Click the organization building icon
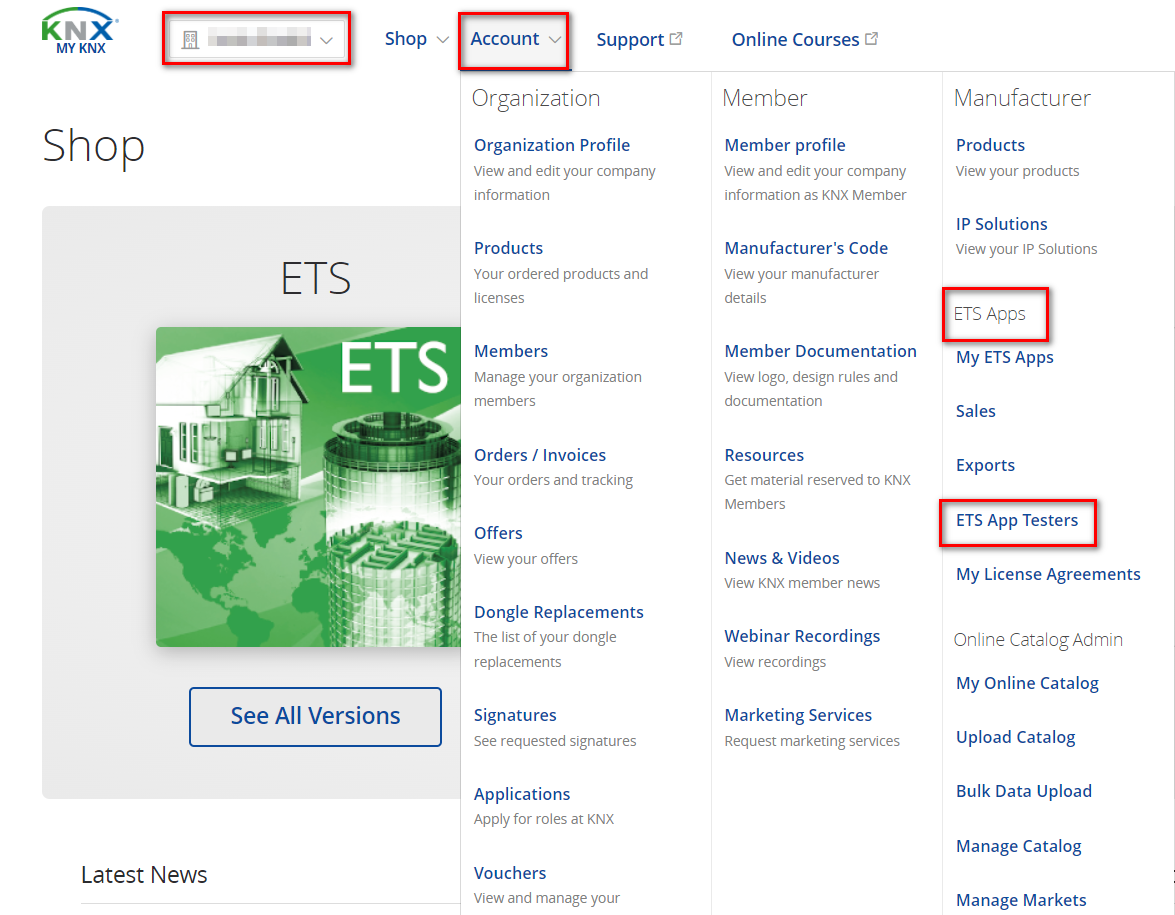 coord(190,40)
